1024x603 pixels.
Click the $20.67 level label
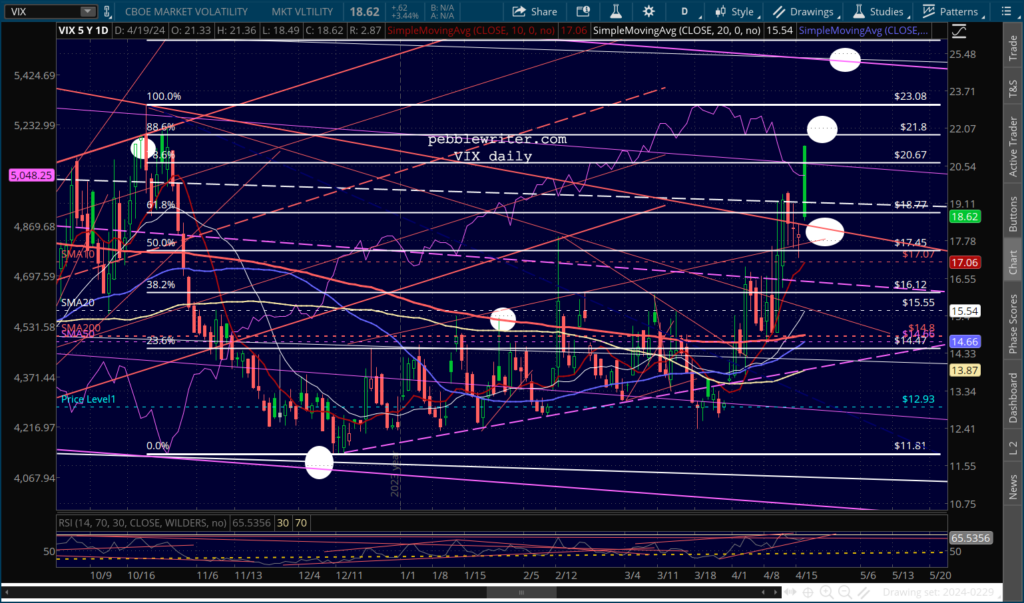[x=910, y=155]
